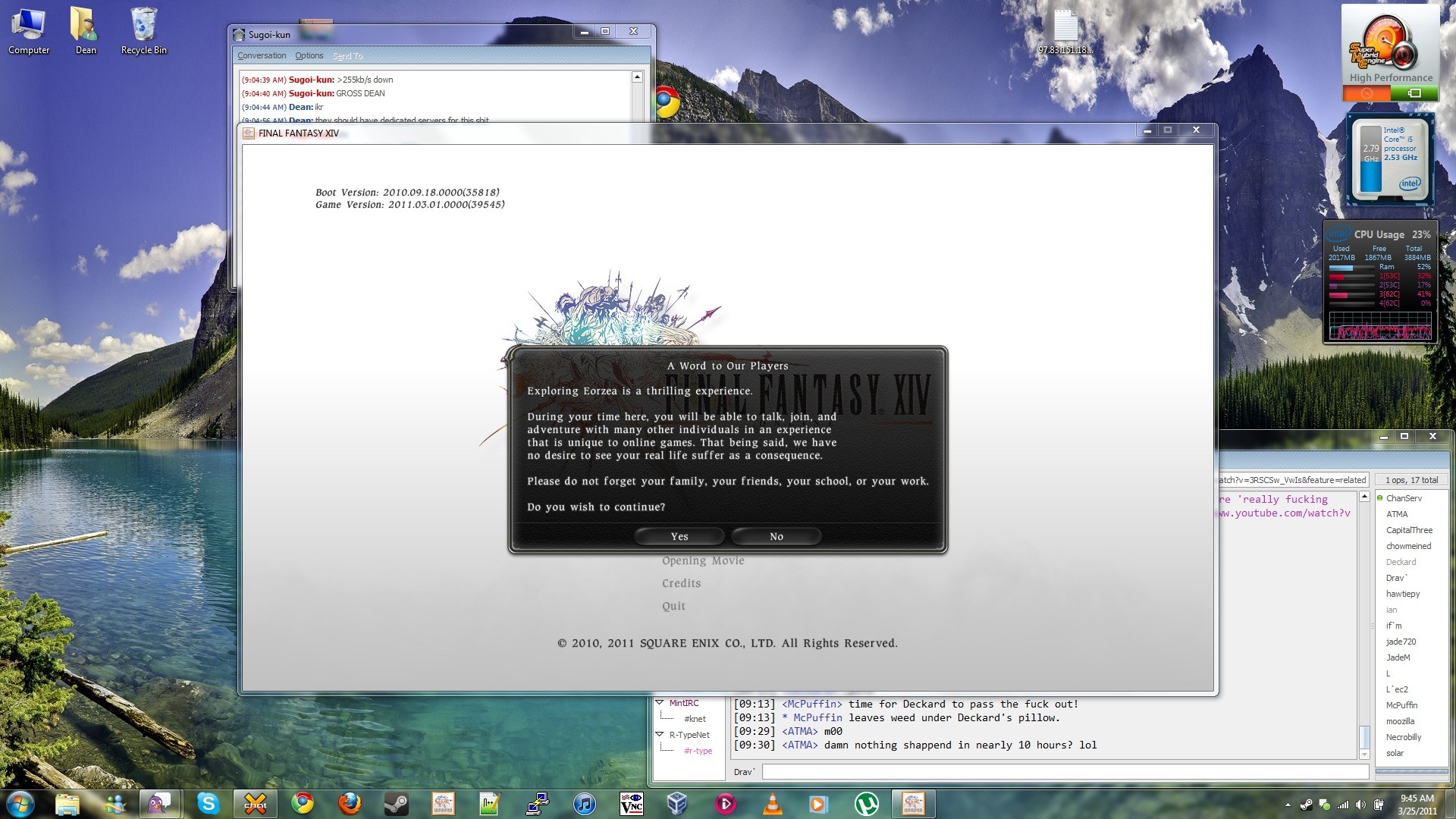Select Necrobilly in the IRC user list
This screenshot has height=819, width=1456.
tap(1404, 737)
